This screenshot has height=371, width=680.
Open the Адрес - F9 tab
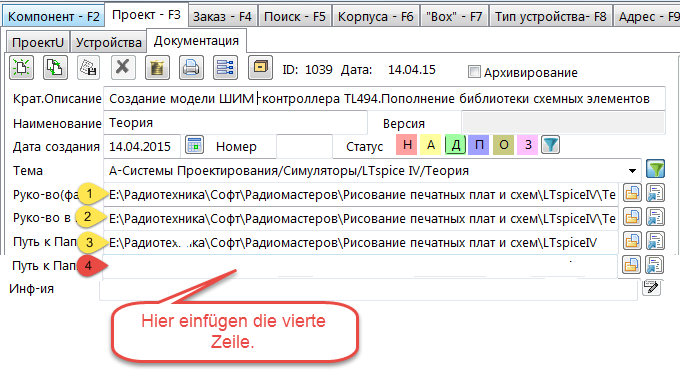pos(647,16)
